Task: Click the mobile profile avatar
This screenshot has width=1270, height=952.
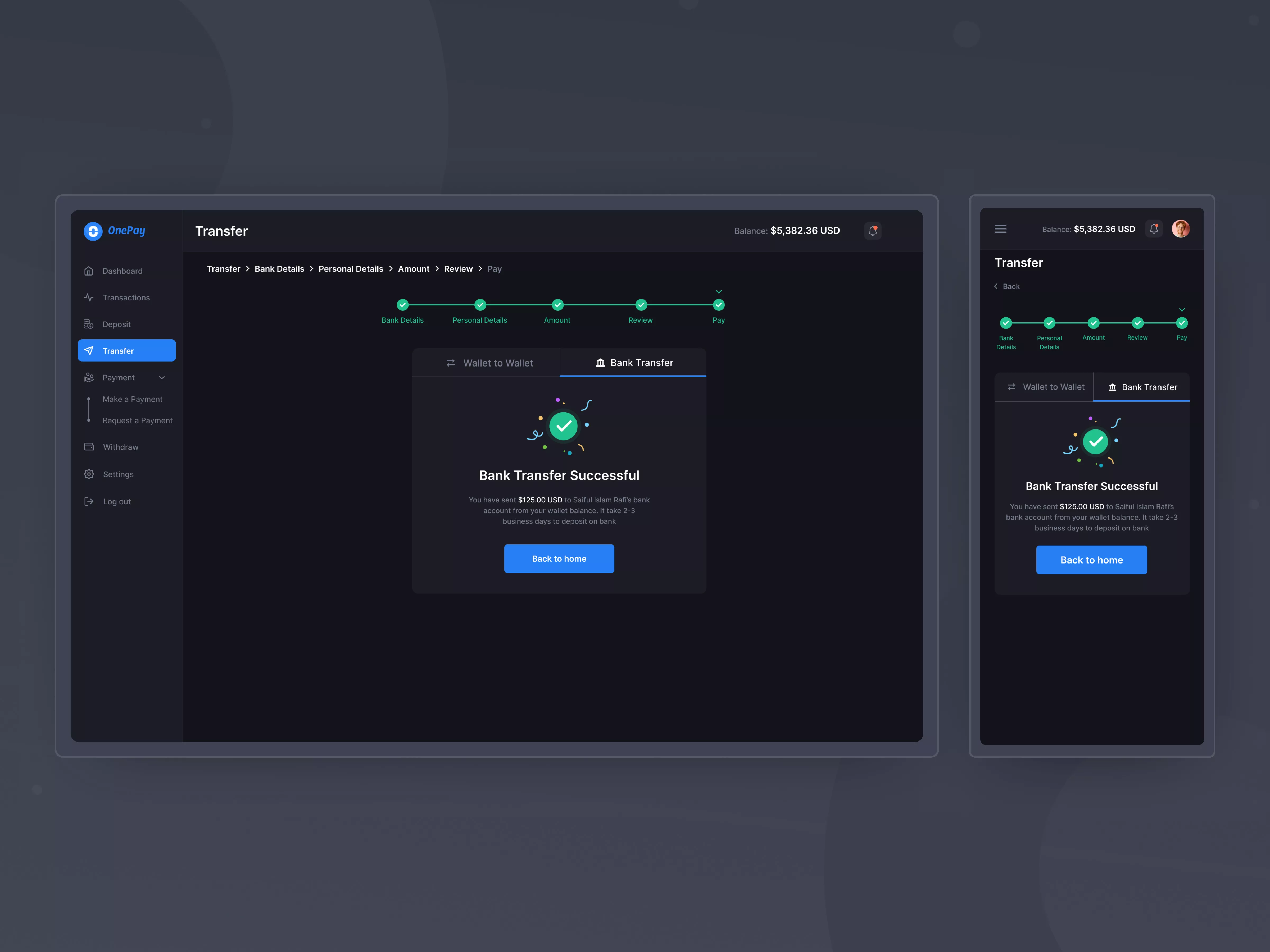Action: (1180, 229)
